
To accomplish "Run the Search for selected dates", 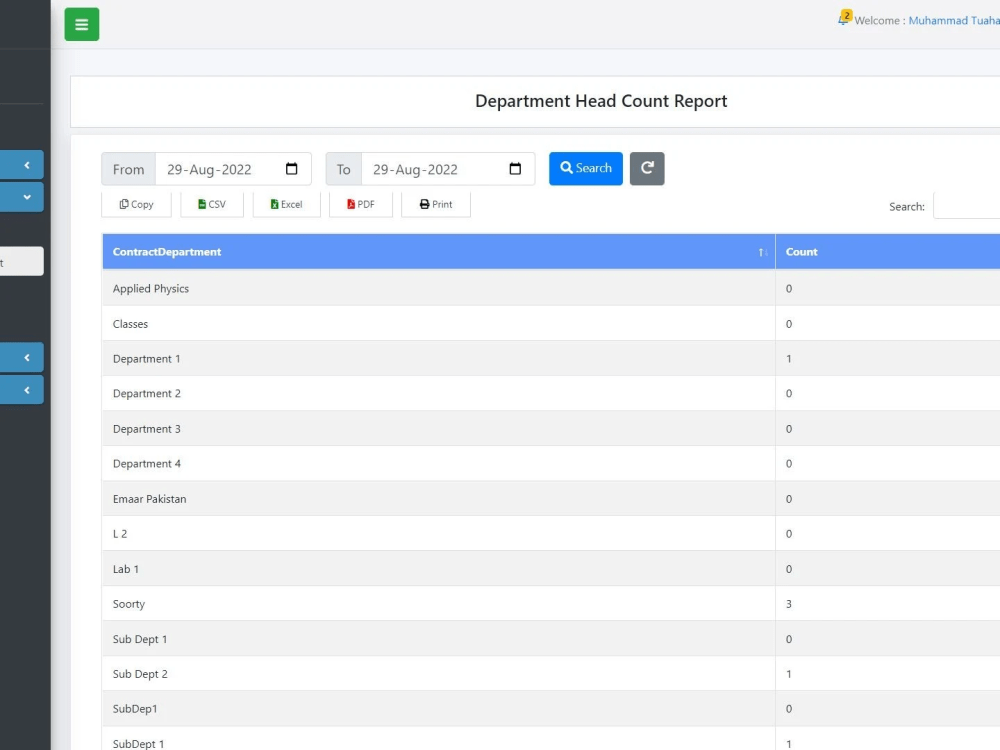I will pos(585,168).
